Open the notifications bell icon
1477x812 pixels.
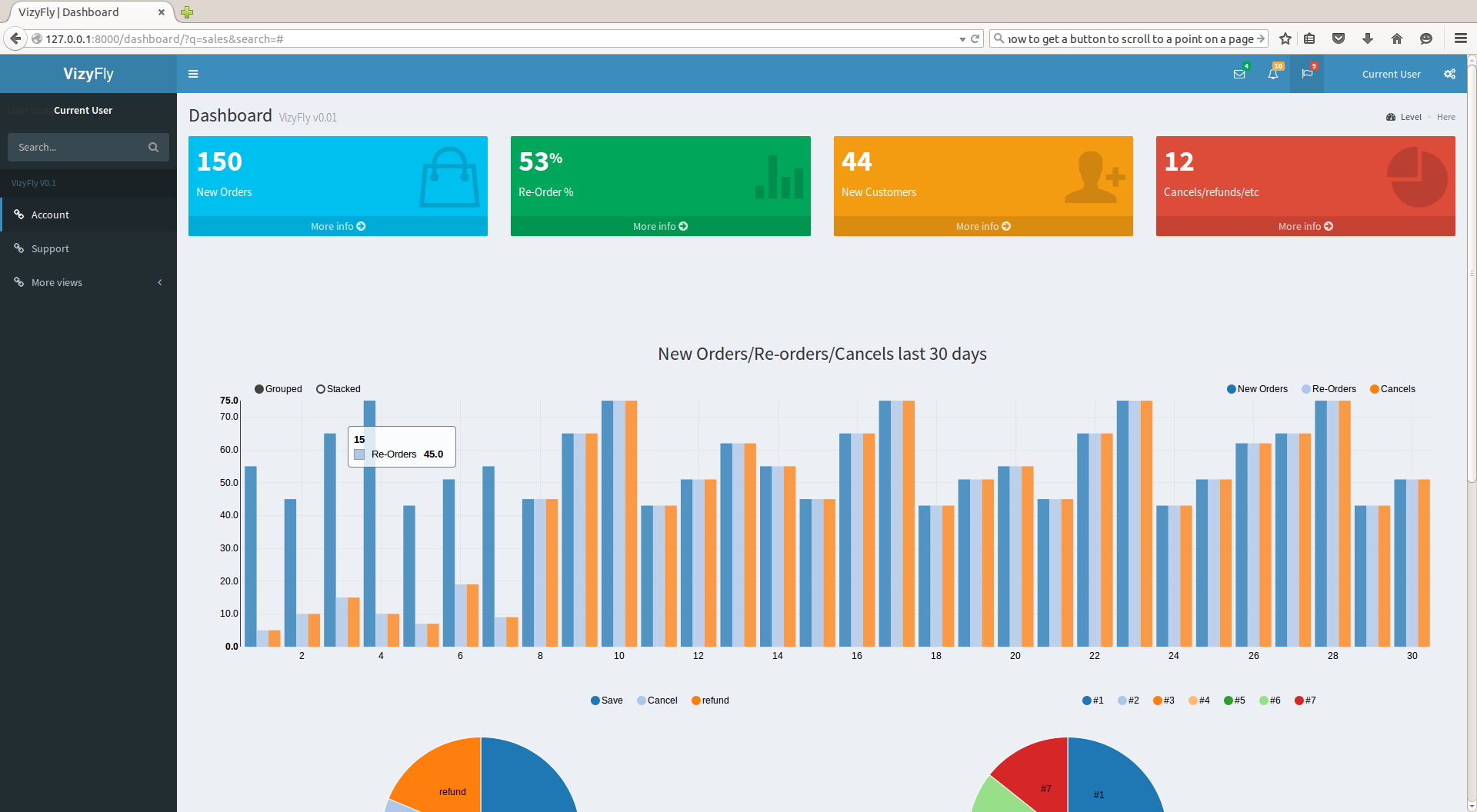[x=1273, y=74]
